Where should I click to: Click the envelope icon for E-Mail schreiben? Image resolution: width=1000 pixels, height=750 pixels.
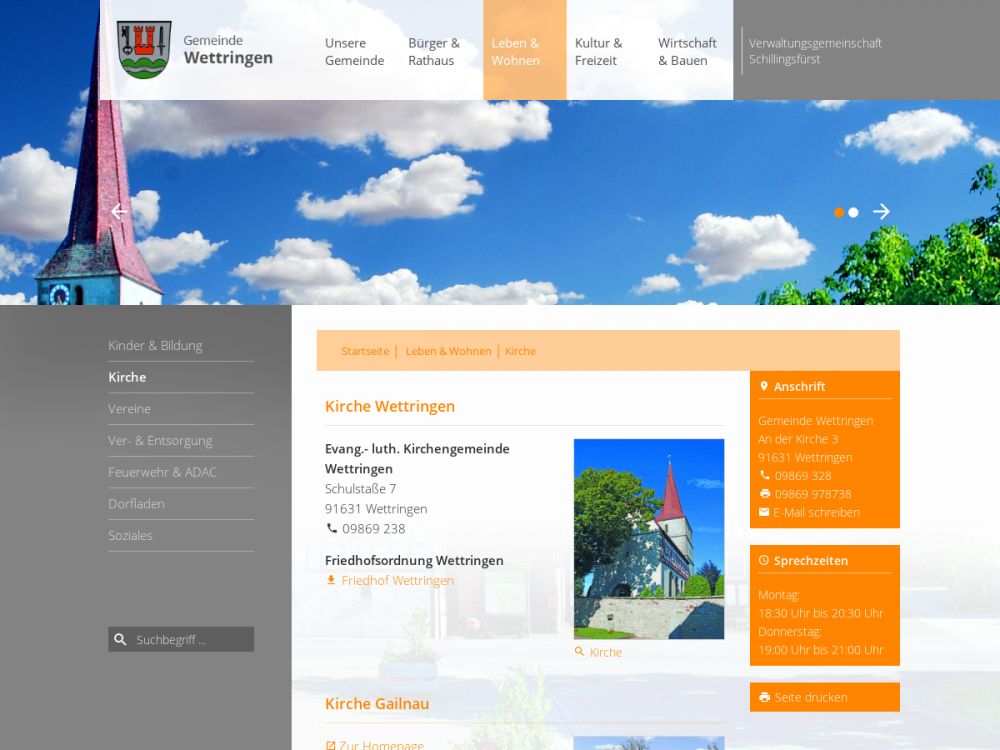click(764, 512)
